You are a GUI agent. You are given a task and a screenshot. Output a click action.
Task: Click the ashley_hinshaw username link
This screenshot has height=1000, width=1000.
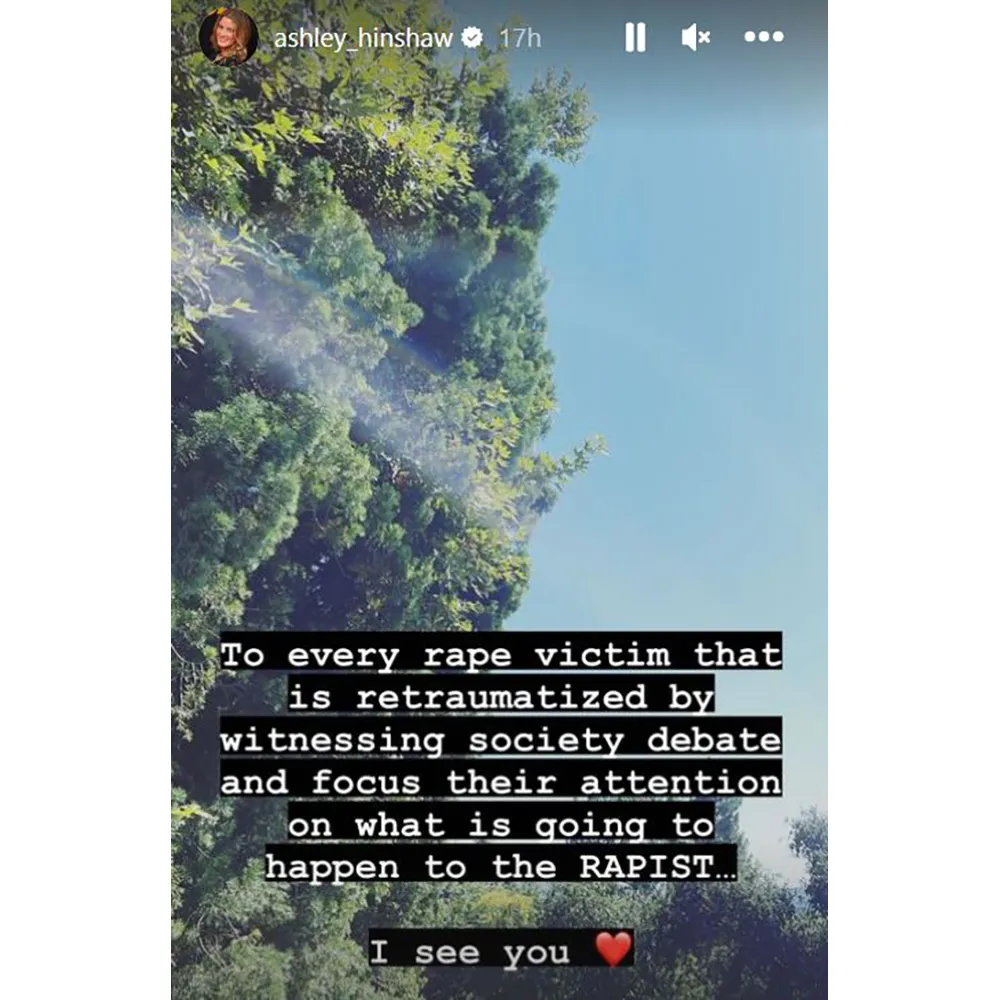[x=363, y=38]
